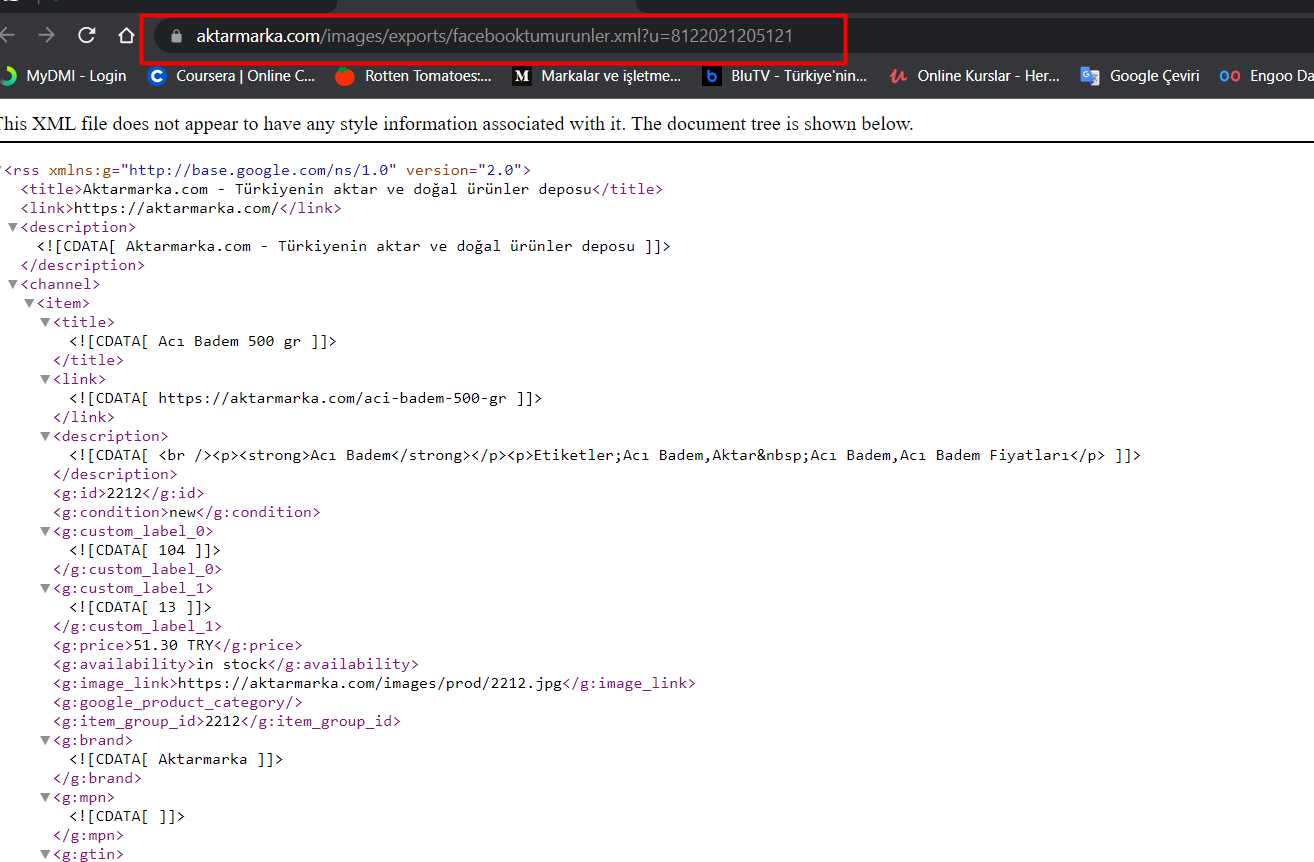The height and width of the screenshot is (862, 1314).
Task: Click the g:condition new line
Action: 187,512
